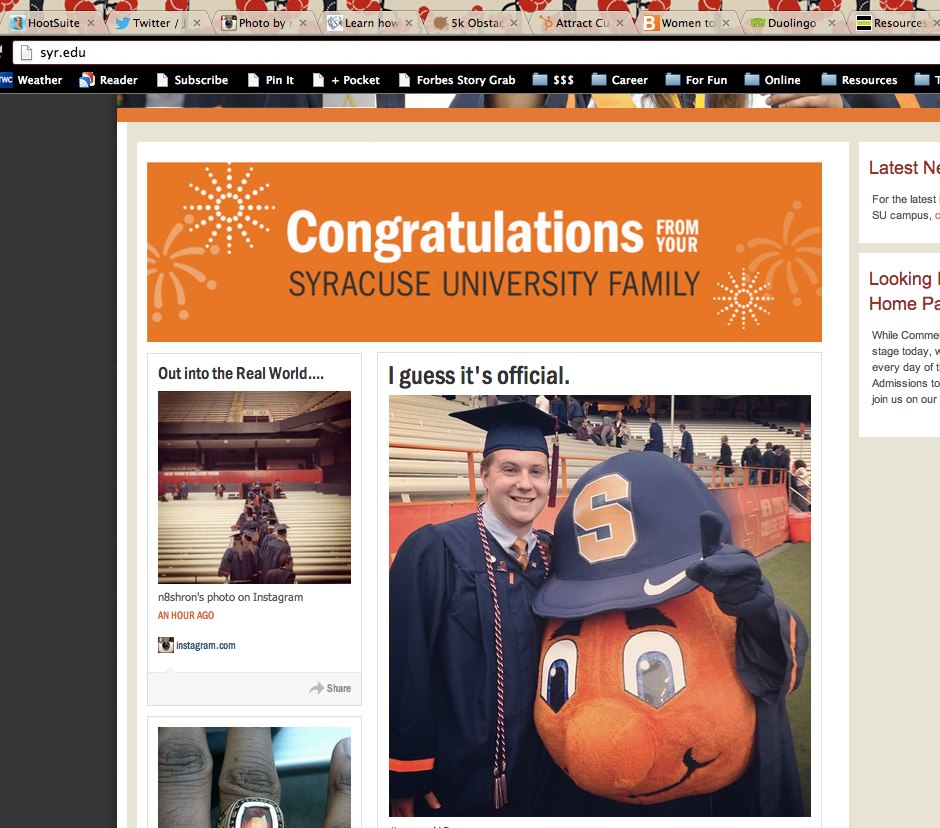Screen dimensions: 940x828
Task: Close the Attract Cu tab
Action: pos(620,23)
